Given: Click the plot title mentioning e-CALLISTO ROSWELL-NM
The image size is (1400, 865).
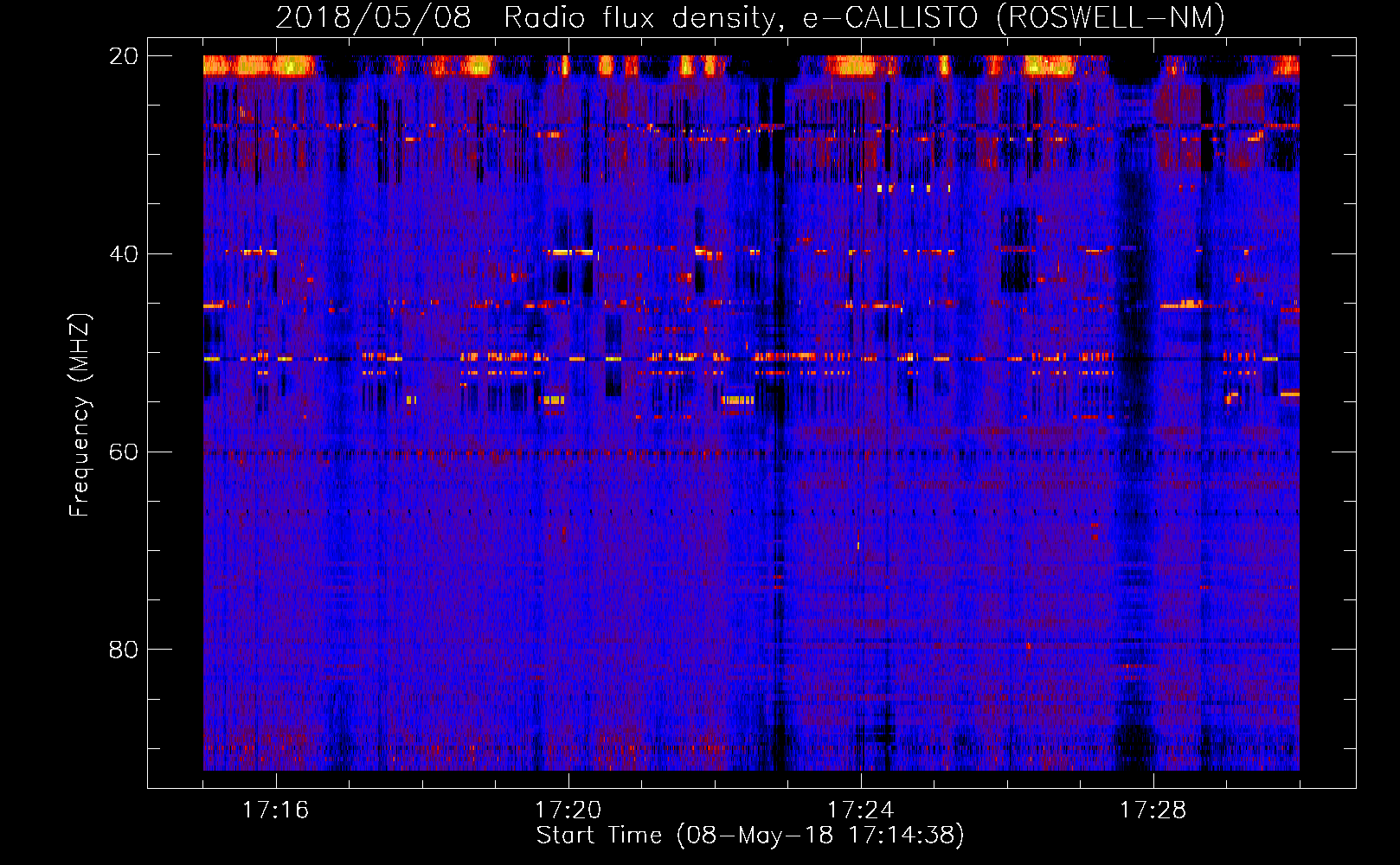Looking at the screenshot, I should 750,17.
